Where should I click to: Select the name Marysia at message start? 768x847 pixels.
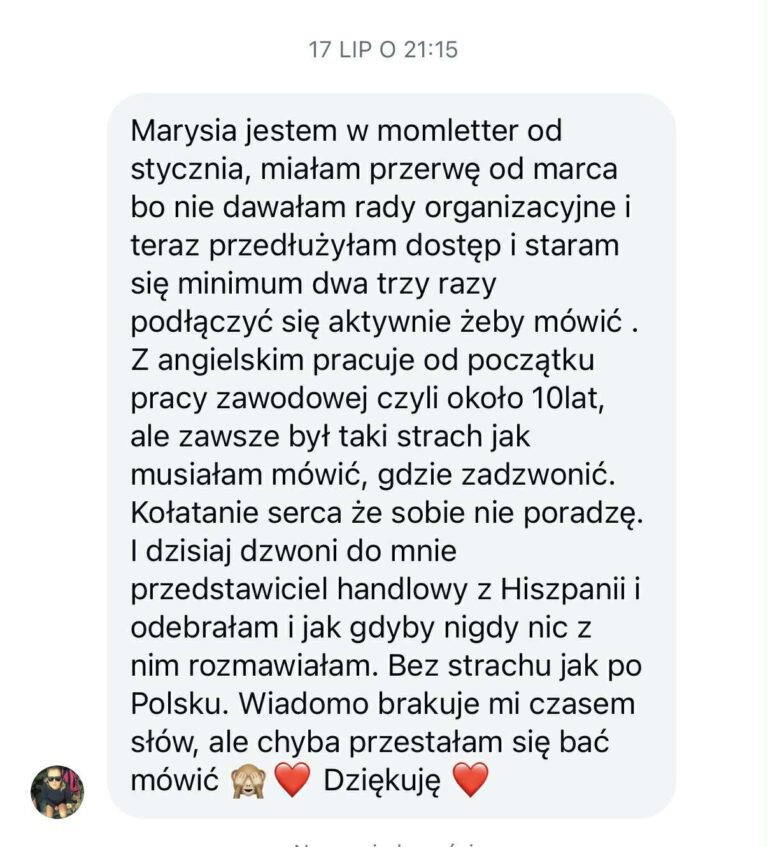pyautogui.click(x=184, y=132)
